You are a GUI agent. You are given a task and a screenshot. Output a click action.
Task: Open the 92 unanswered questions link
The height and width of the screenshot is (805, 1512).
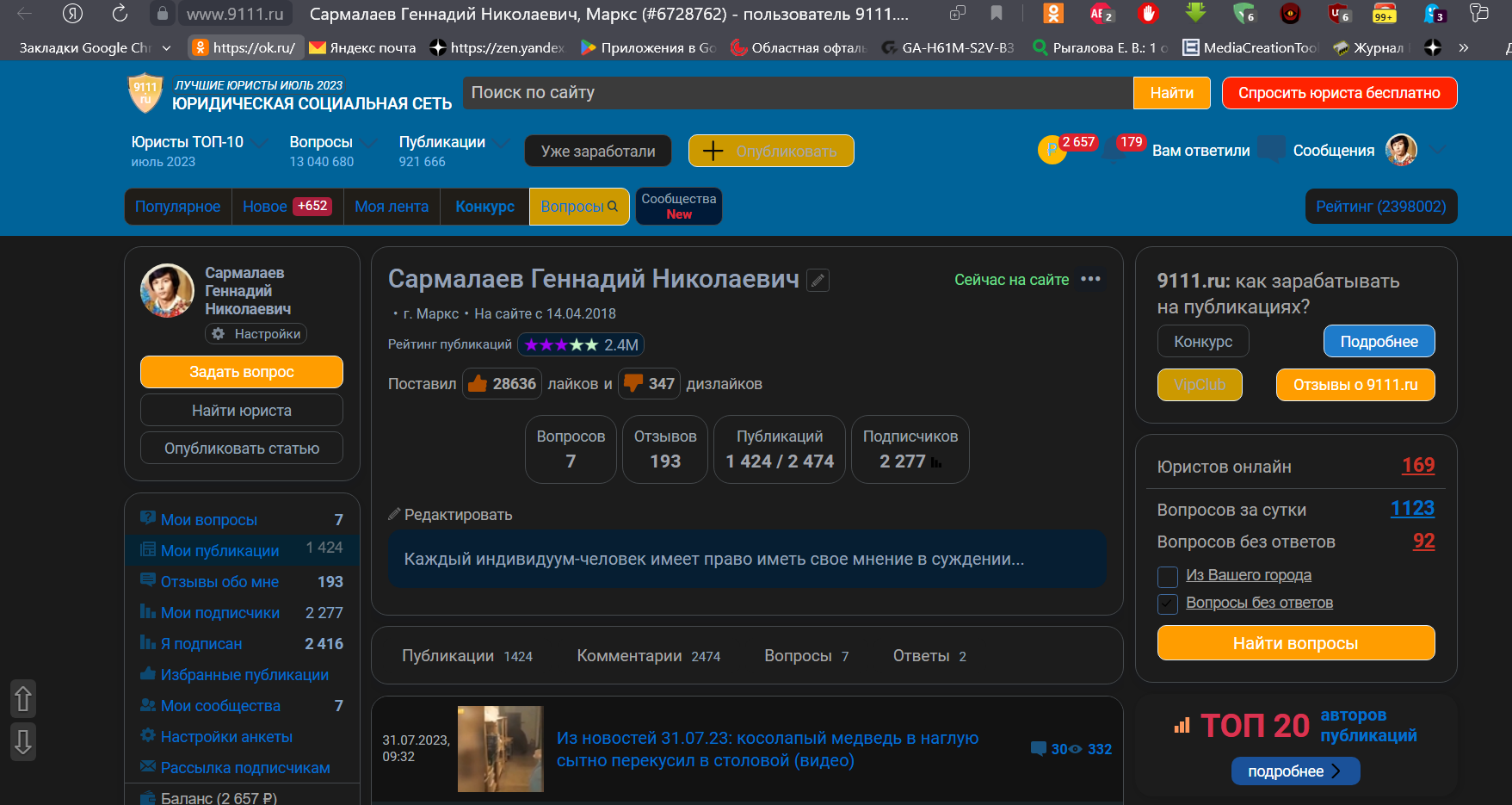pos(1423,542)
